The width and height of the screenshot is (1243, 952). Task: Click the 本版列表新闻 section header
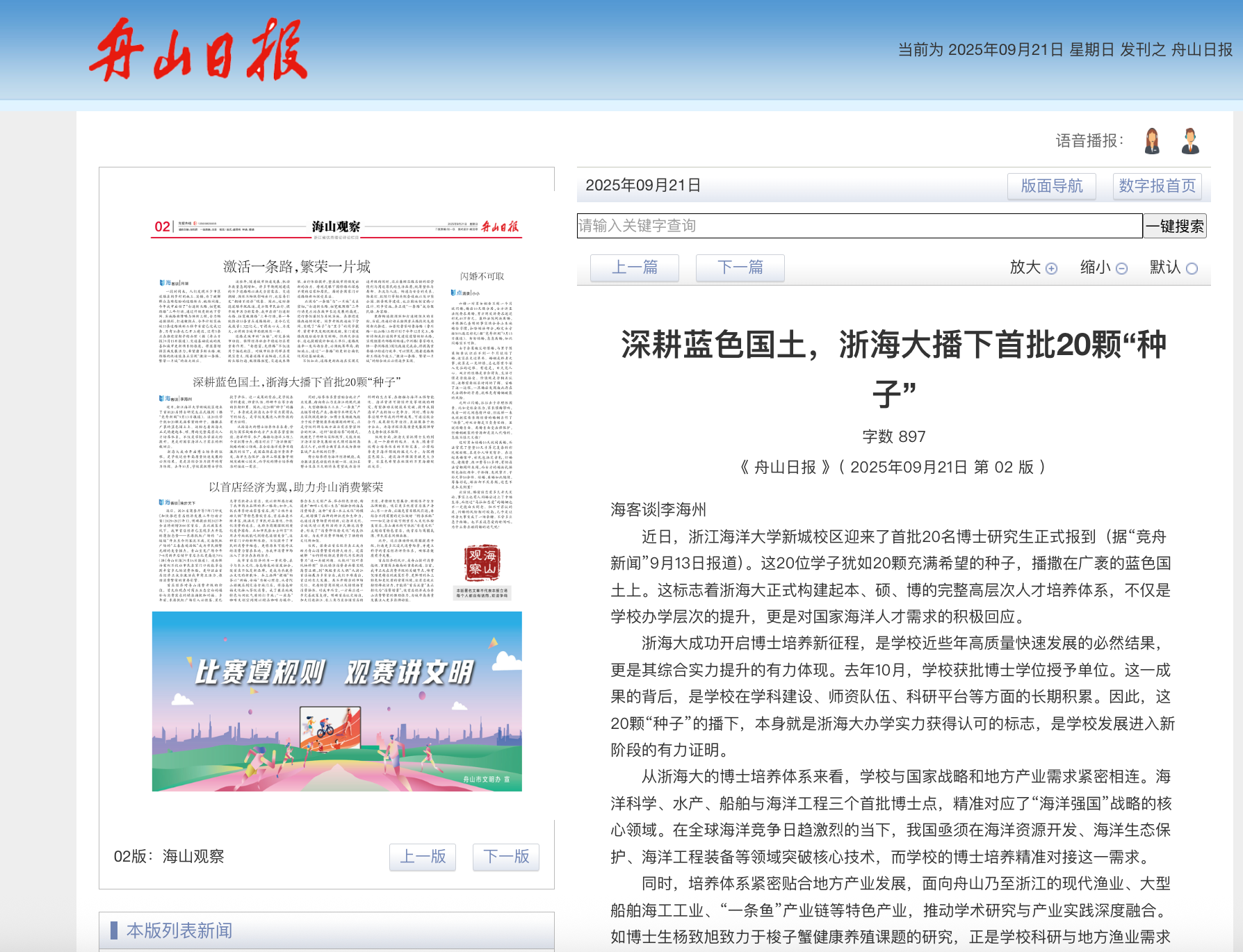click(179, 930)
